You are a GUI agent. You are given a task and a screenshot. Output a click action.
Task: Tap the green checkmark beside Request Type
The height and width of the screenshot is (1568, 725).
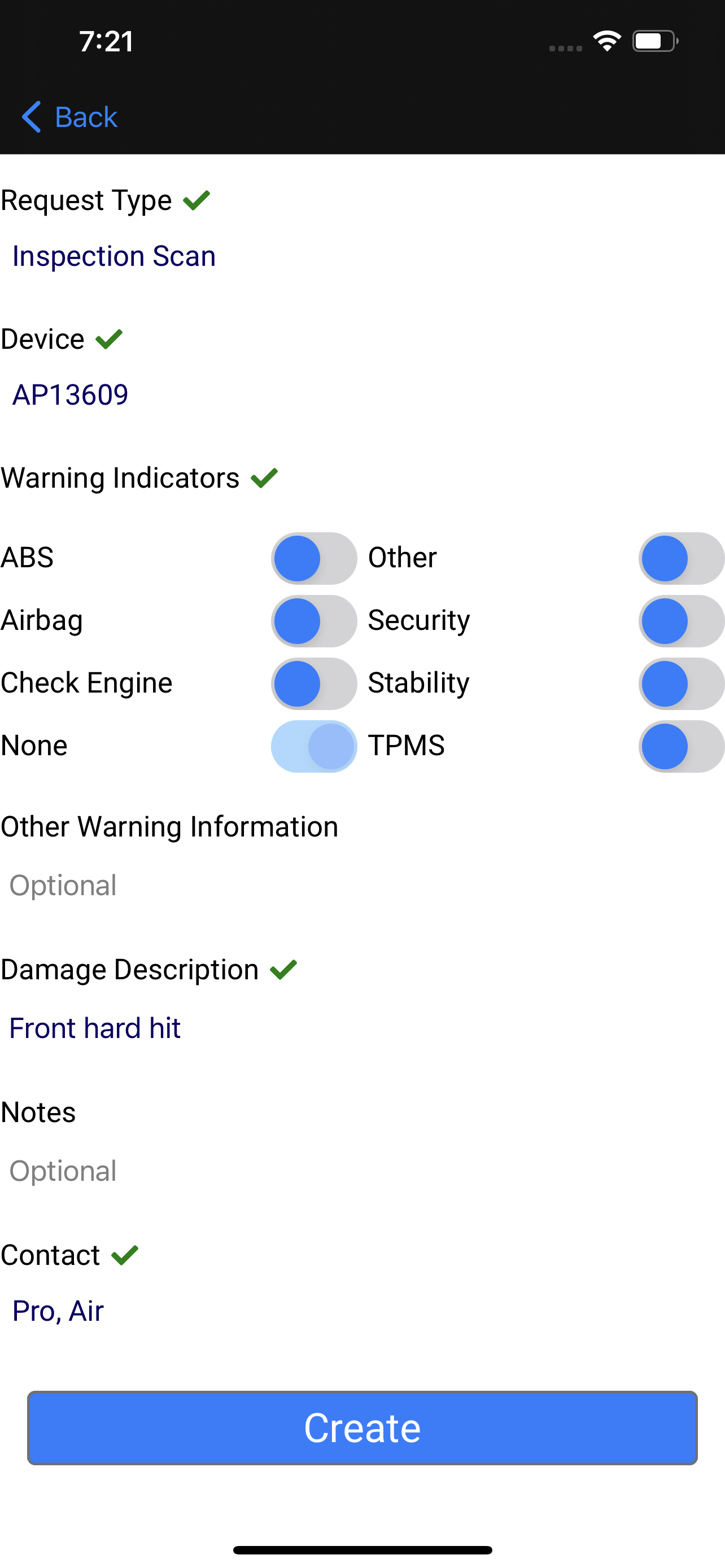pos(196,200)
